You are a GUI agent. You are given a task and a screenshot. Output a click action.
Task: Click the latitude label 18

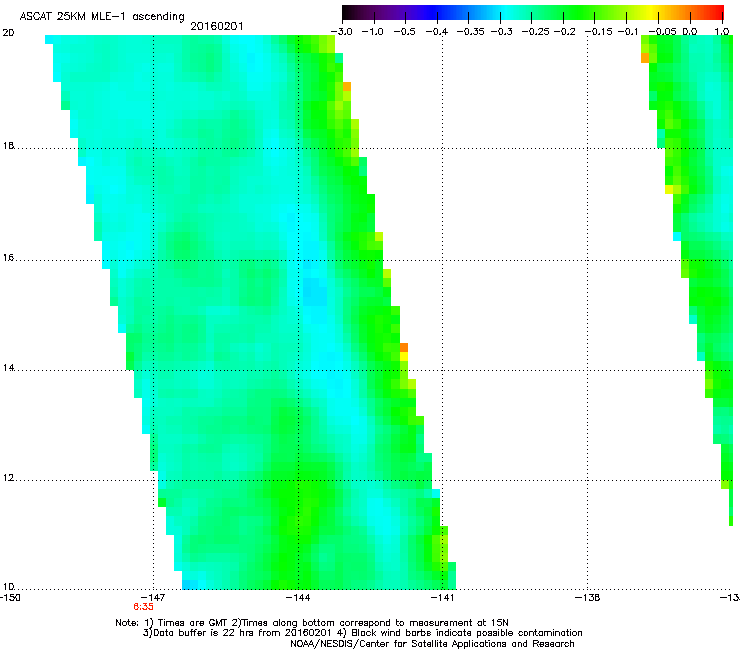(8, 146)
